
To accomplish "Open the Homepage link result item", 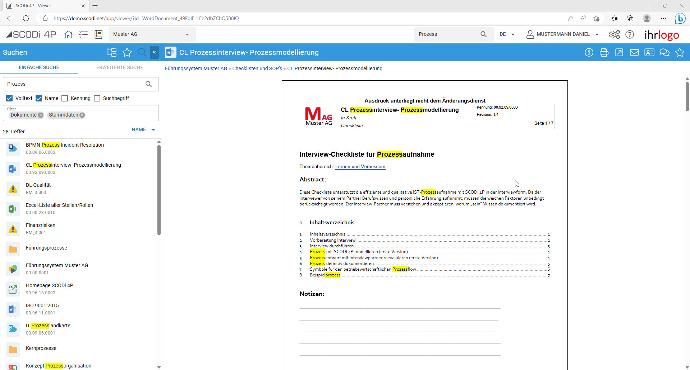I will tap(79, 289).
